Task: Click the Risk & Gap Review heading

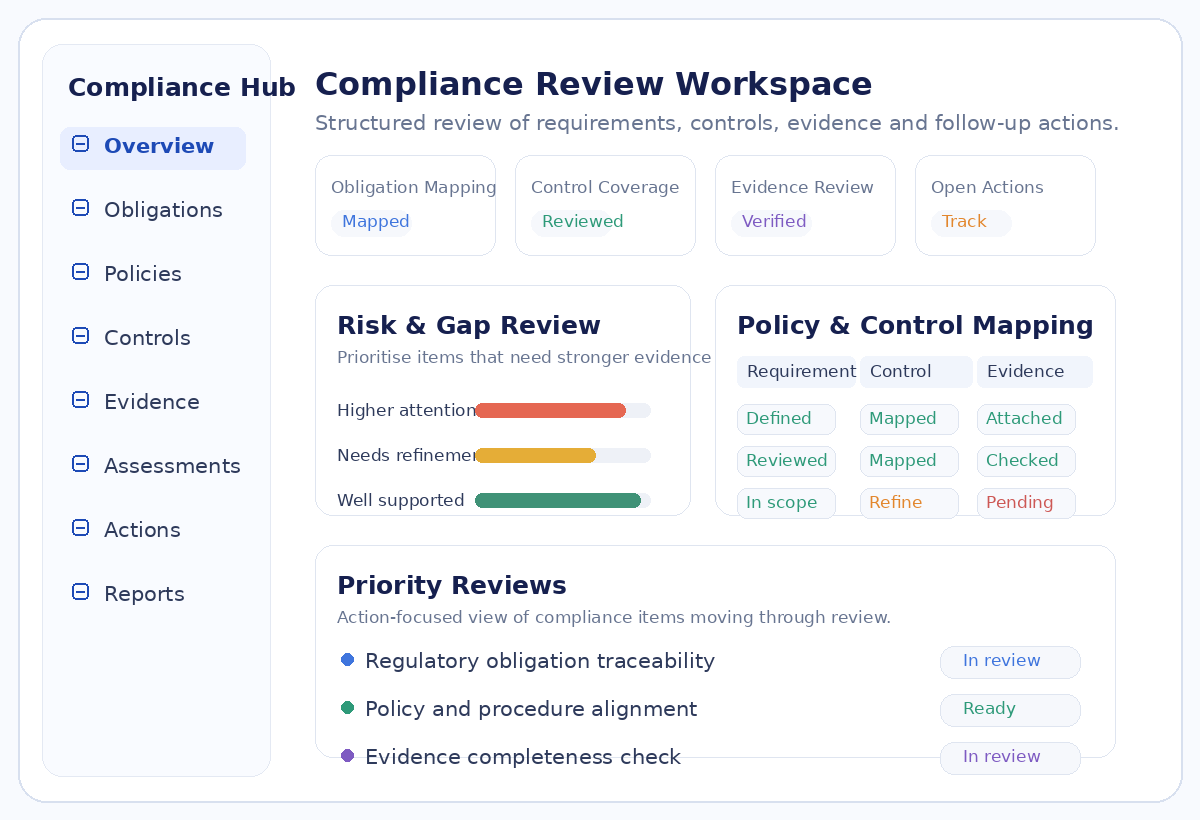Action: (x=469, y=326)
